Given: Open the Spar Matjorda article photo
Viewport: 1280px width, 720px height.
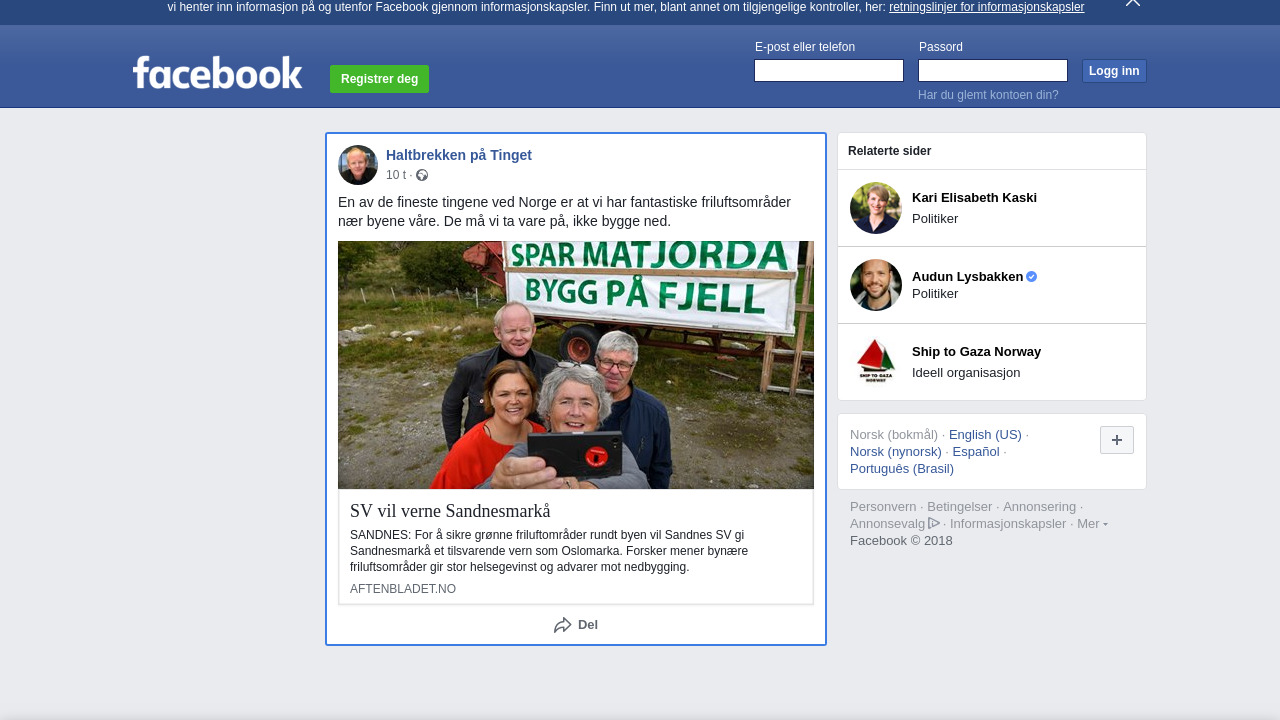Looking at the screenshot, I should [x=576, y=365].
